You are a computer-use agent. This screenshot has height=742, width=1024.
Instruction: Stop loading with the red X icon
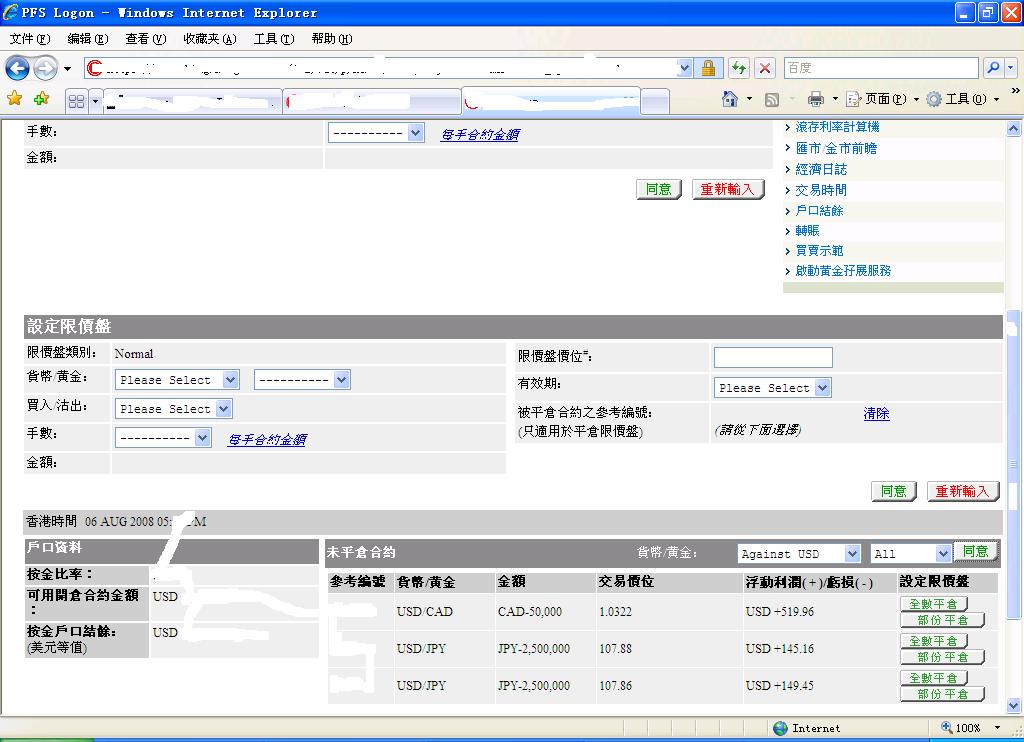pos(765,68)
